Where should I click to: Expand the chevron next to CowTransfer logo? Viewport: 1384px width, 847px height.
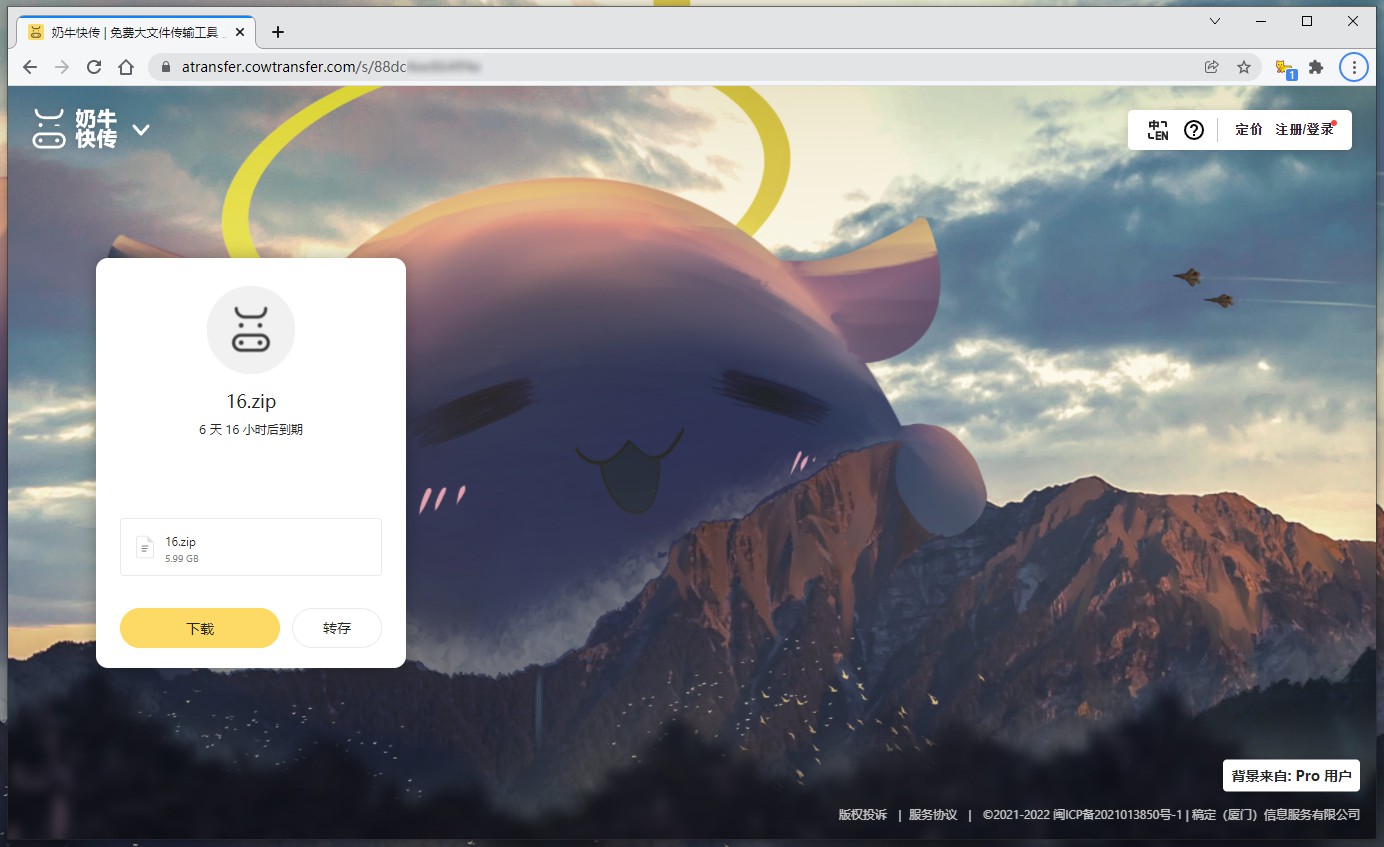[x=141, y=130]
